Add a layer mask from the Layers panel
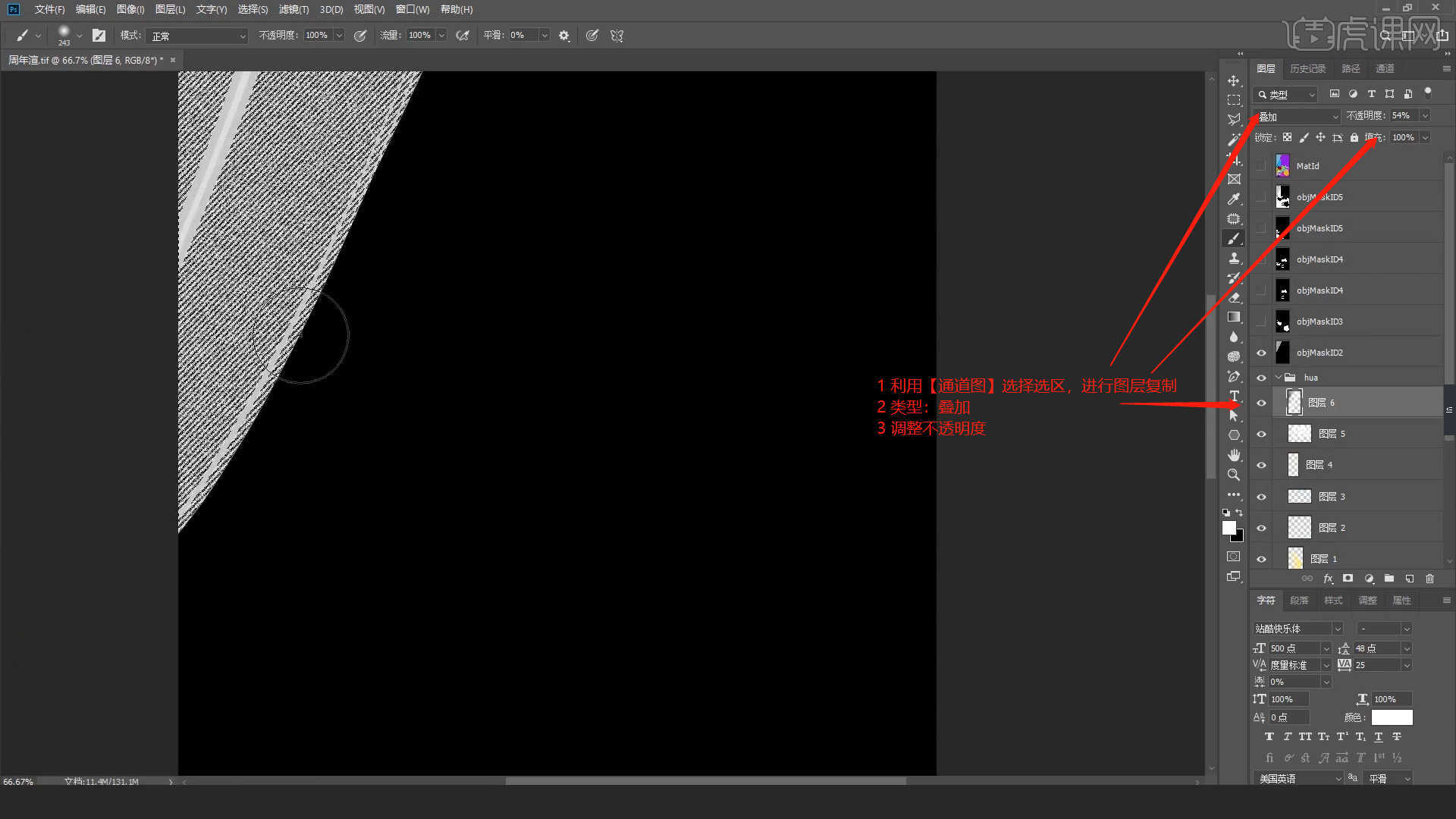The width and height of the screenshot is (1456, 819). coord(1348,579)
